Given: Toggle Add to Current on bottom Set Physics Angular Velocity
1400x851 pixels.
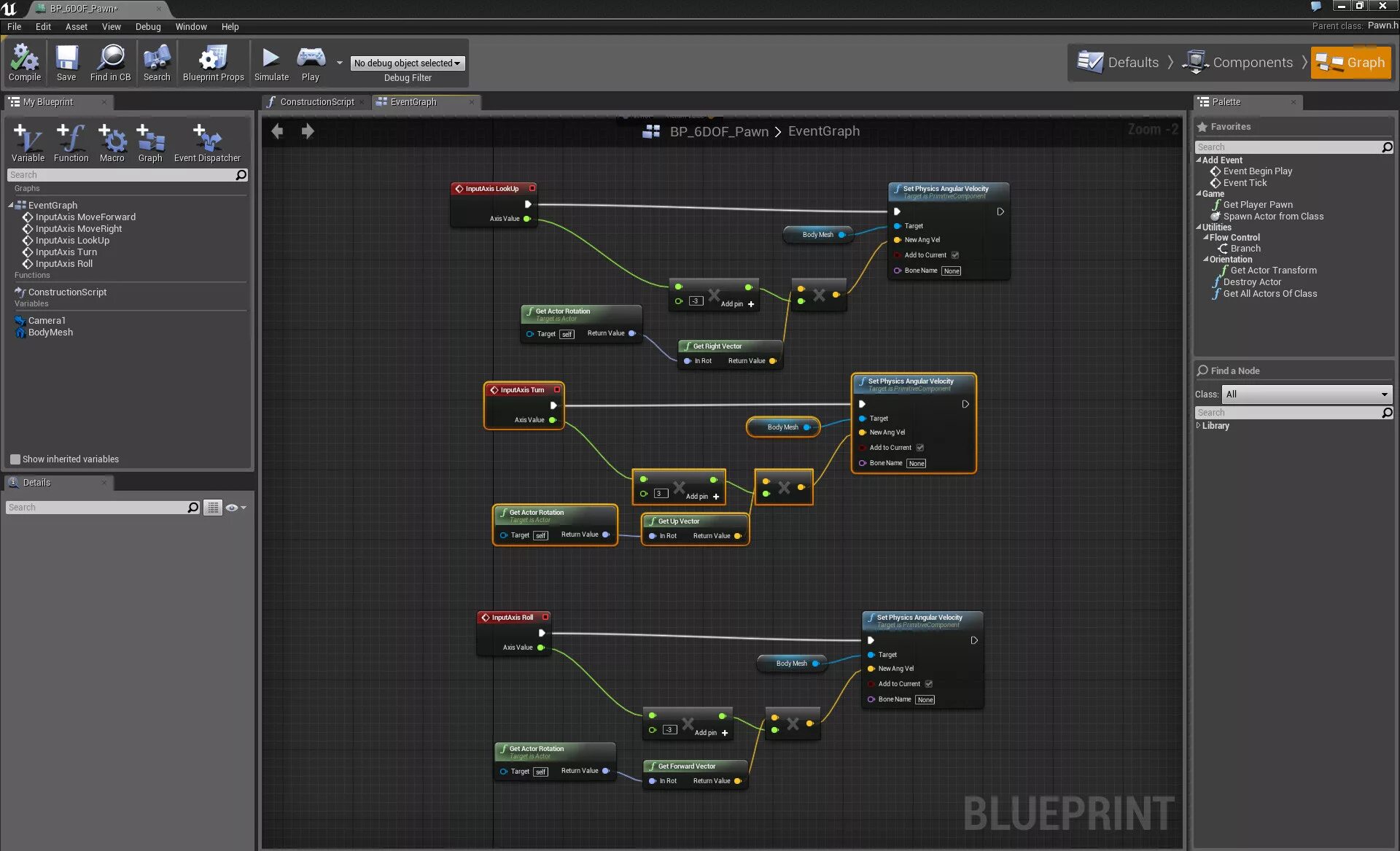Looking at the screenshot, I should point(927,683).
